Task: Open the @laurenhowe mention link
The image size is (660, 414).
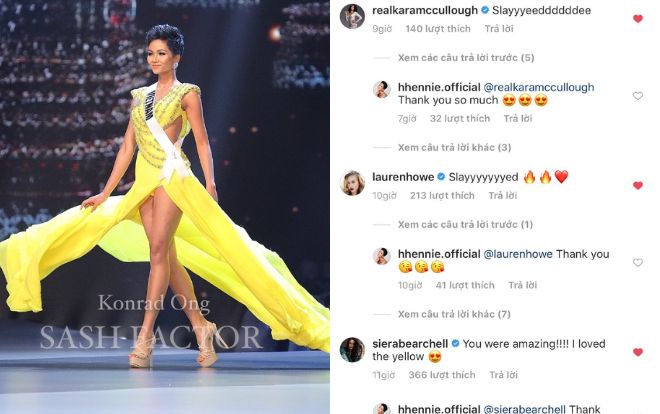Action: (518, 254)
